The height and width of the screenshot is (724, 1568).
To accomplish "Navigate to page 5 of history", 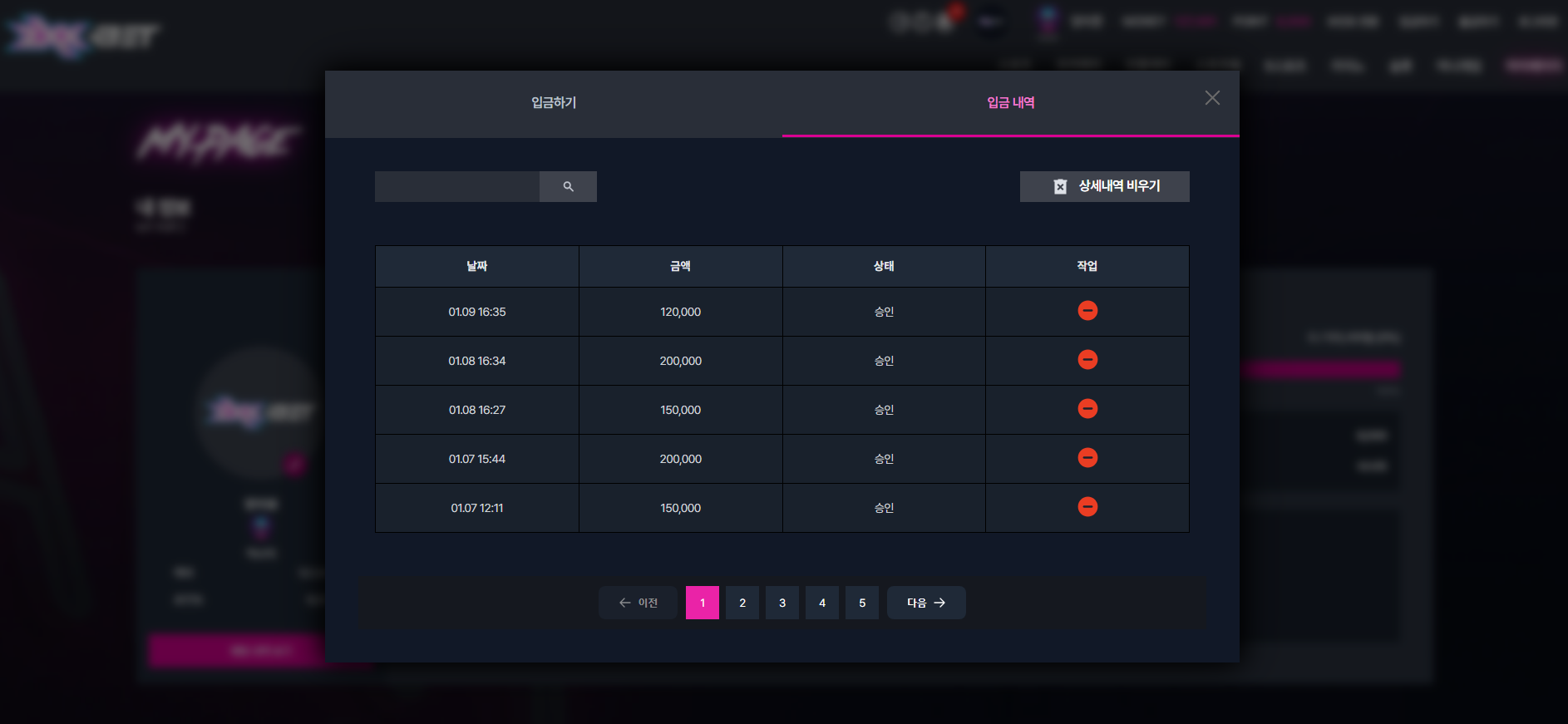I will [862, 603].
